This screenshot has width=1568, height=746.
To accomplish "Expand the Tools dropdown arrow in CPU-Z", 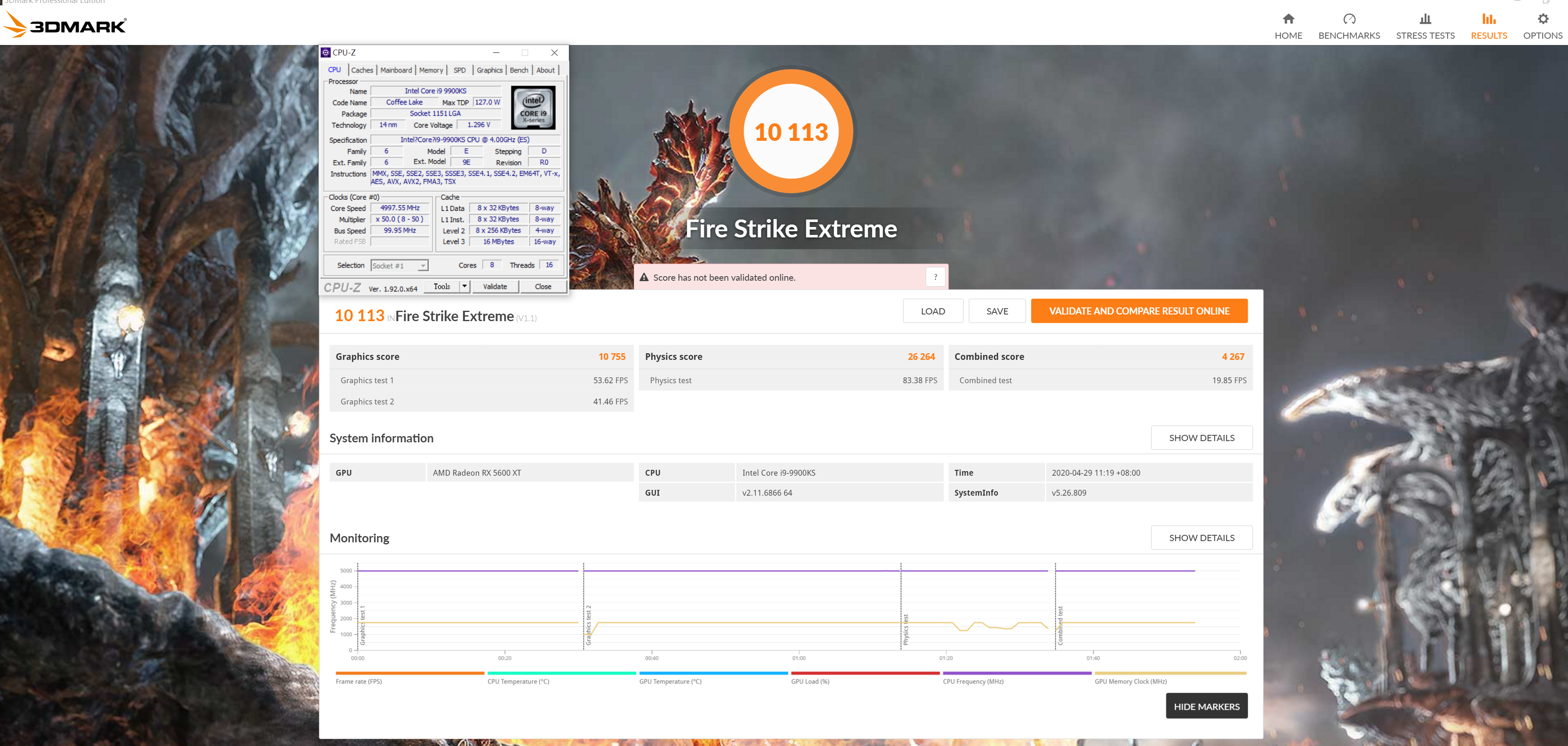I will tap(464, 286).
